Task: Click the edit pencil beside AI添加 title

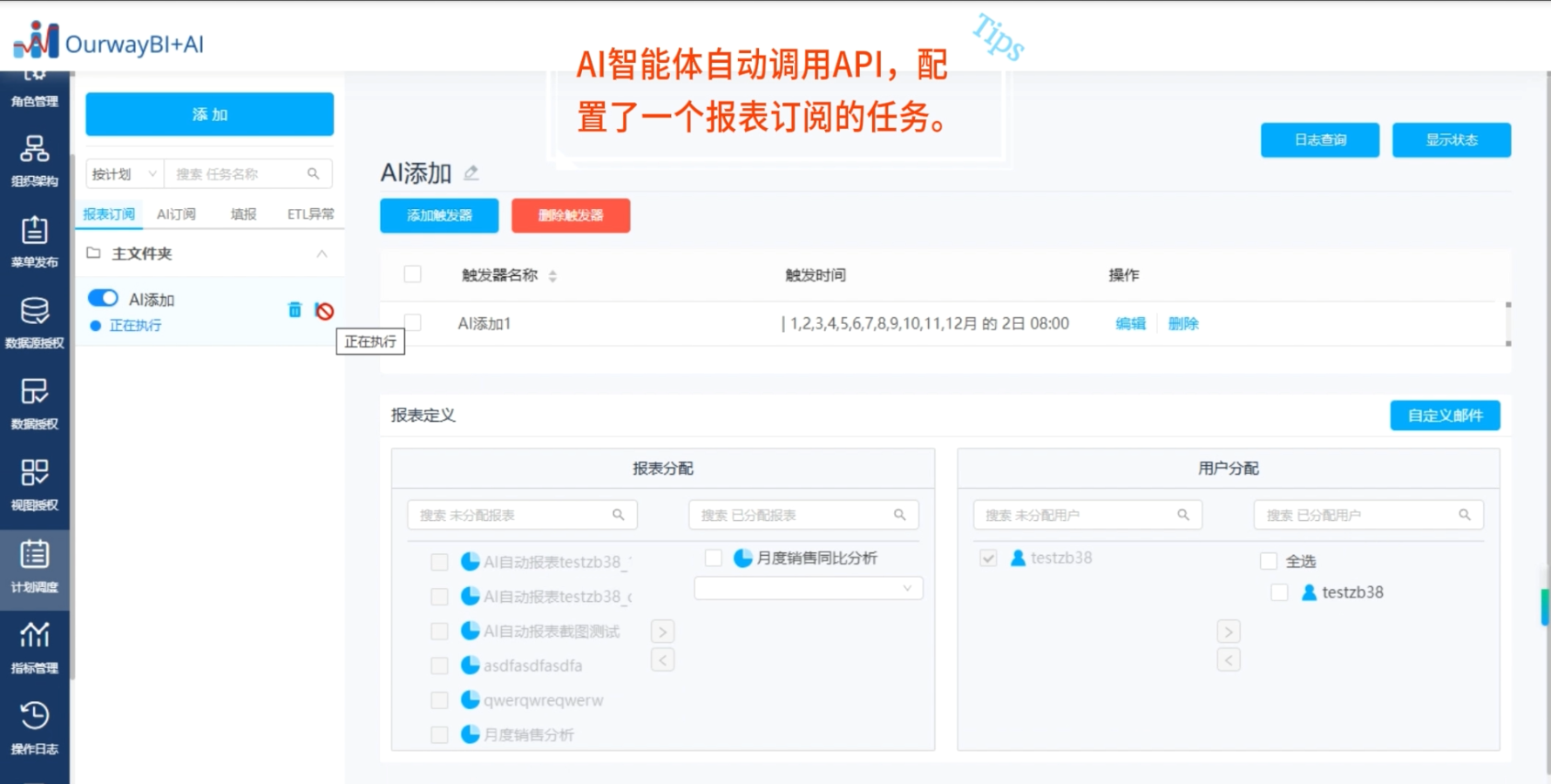Action: click(x=471, y=172)
